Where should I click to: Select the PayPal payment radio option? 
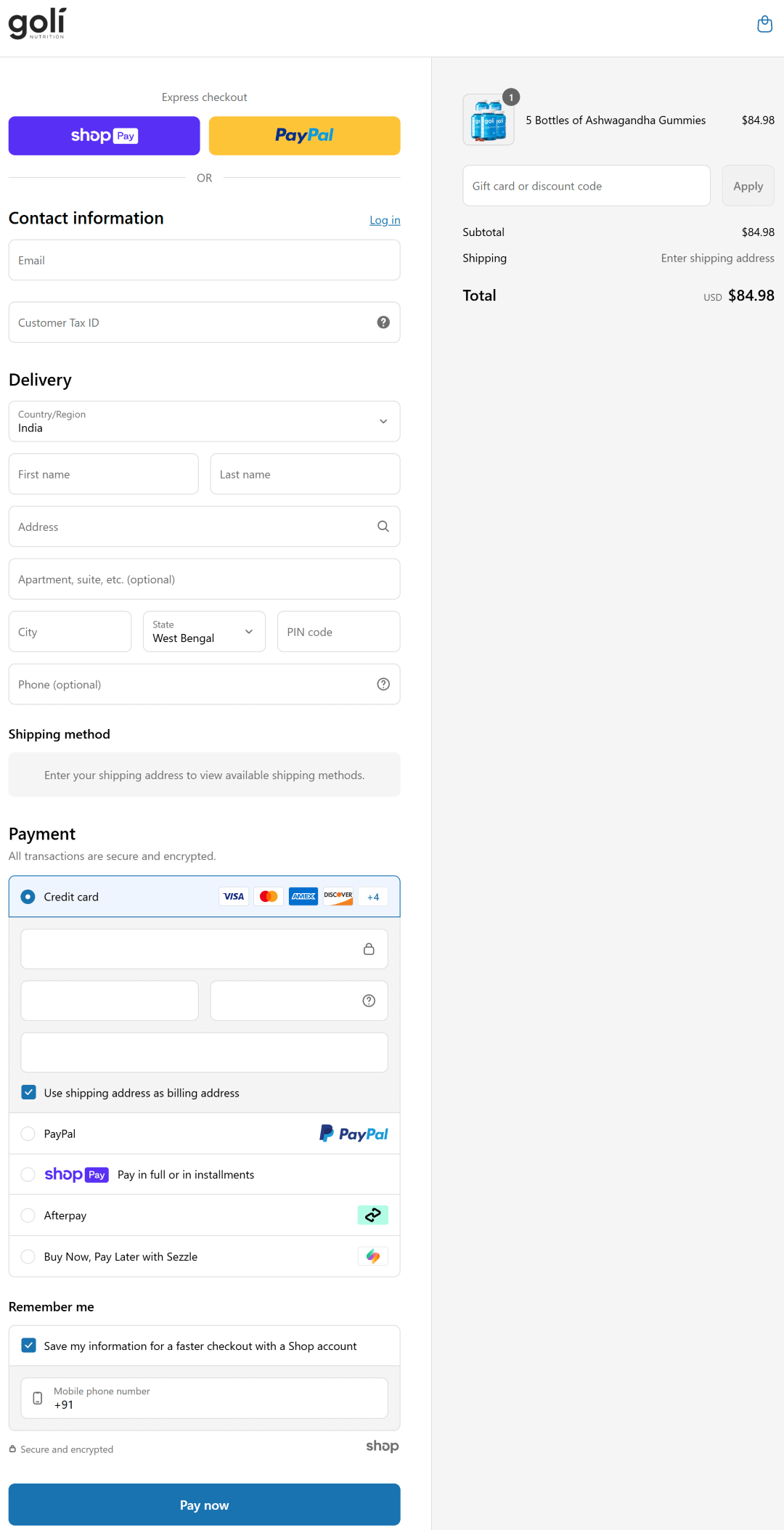[28, 1134]
